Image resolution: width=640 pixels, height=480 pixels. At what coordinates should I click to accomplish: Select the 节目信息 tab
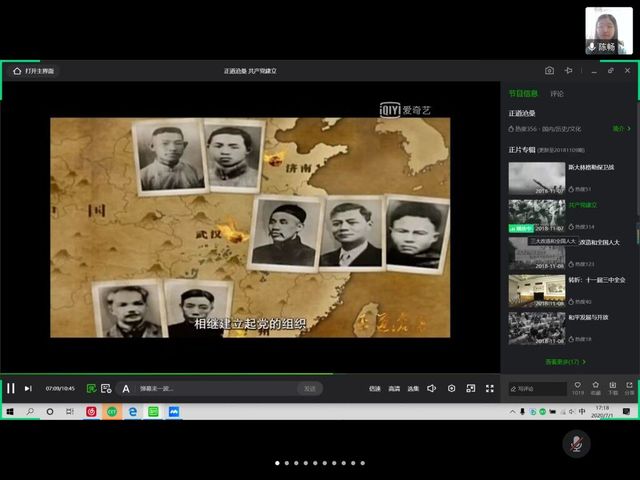[x=523, y=94]
